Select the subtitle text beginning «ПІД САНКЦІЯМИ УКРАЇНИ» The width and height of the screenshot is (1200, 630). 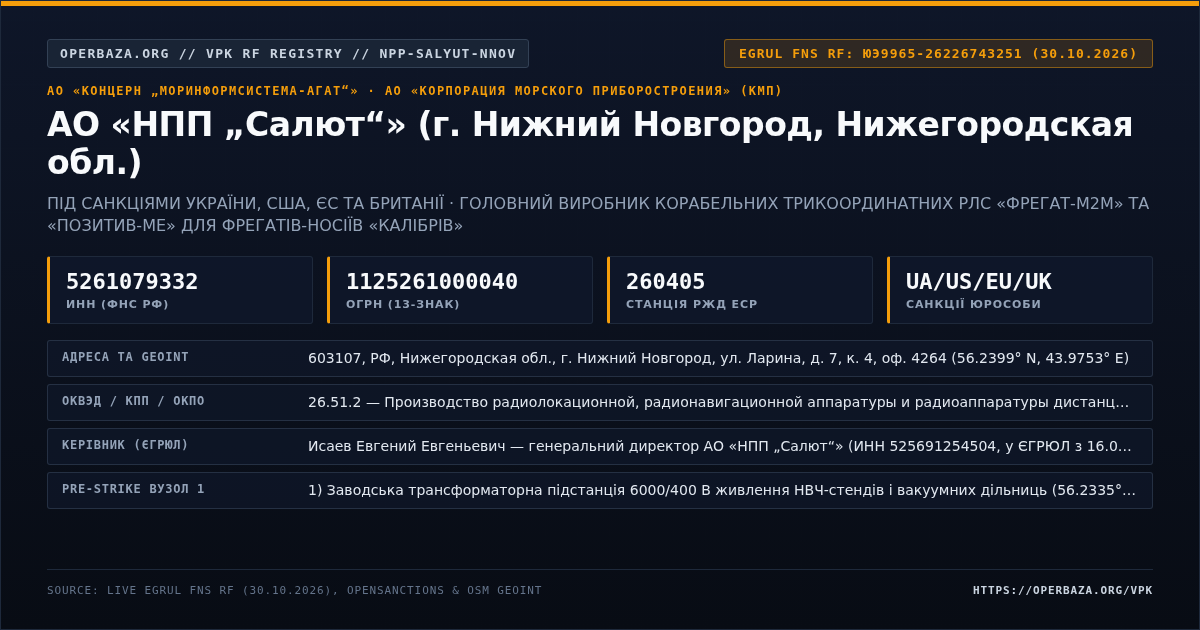[598, 214]
